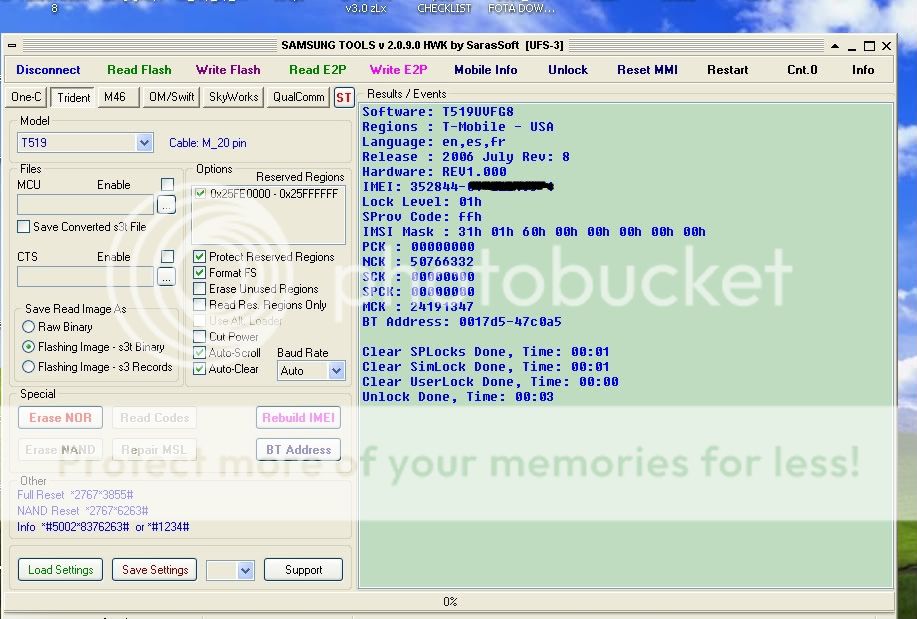Click 'Info *#5002*8376263# or *#1234#' text
Viewport: 917px width, 619px height.
pyautogui.click(x=103, y=527)
